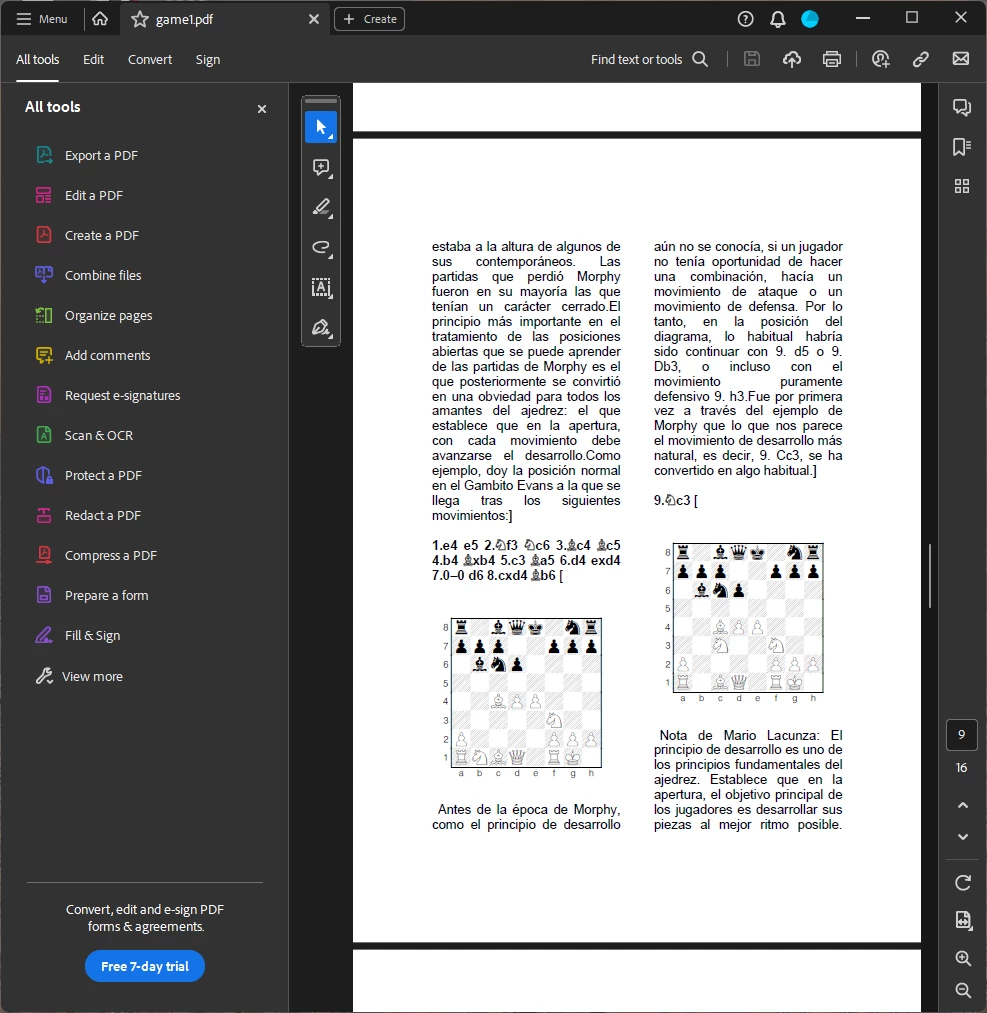Click the left chess diagram
Screen dimensions: 987x1013
pos(526,693)
